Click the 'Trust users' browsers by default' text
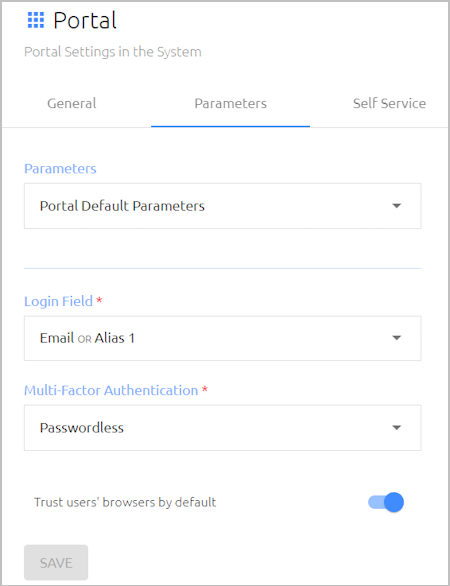 point(125,502)
